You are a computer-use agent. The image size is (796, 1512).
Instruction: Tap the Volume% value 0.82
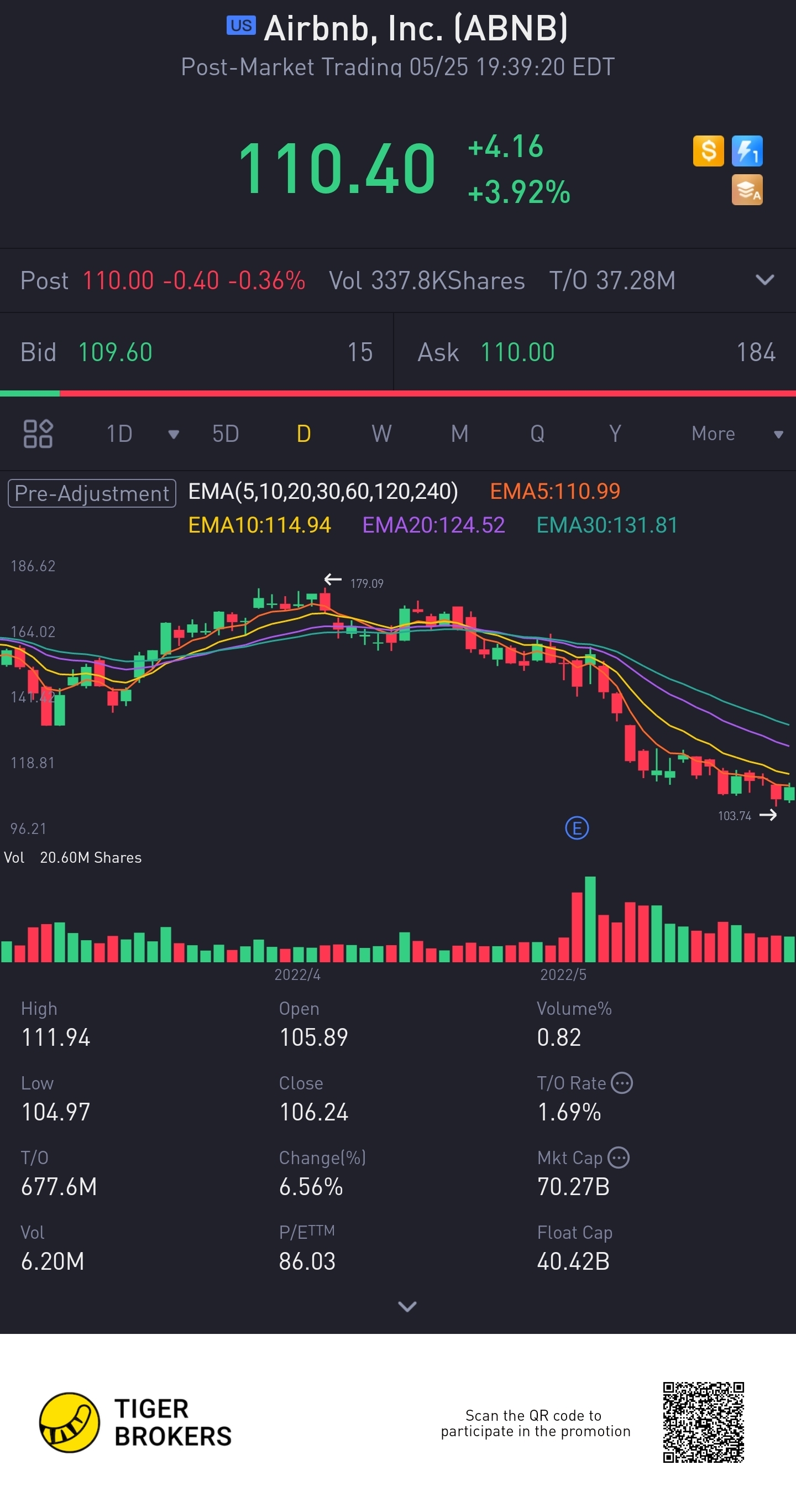coord(558,1037)
